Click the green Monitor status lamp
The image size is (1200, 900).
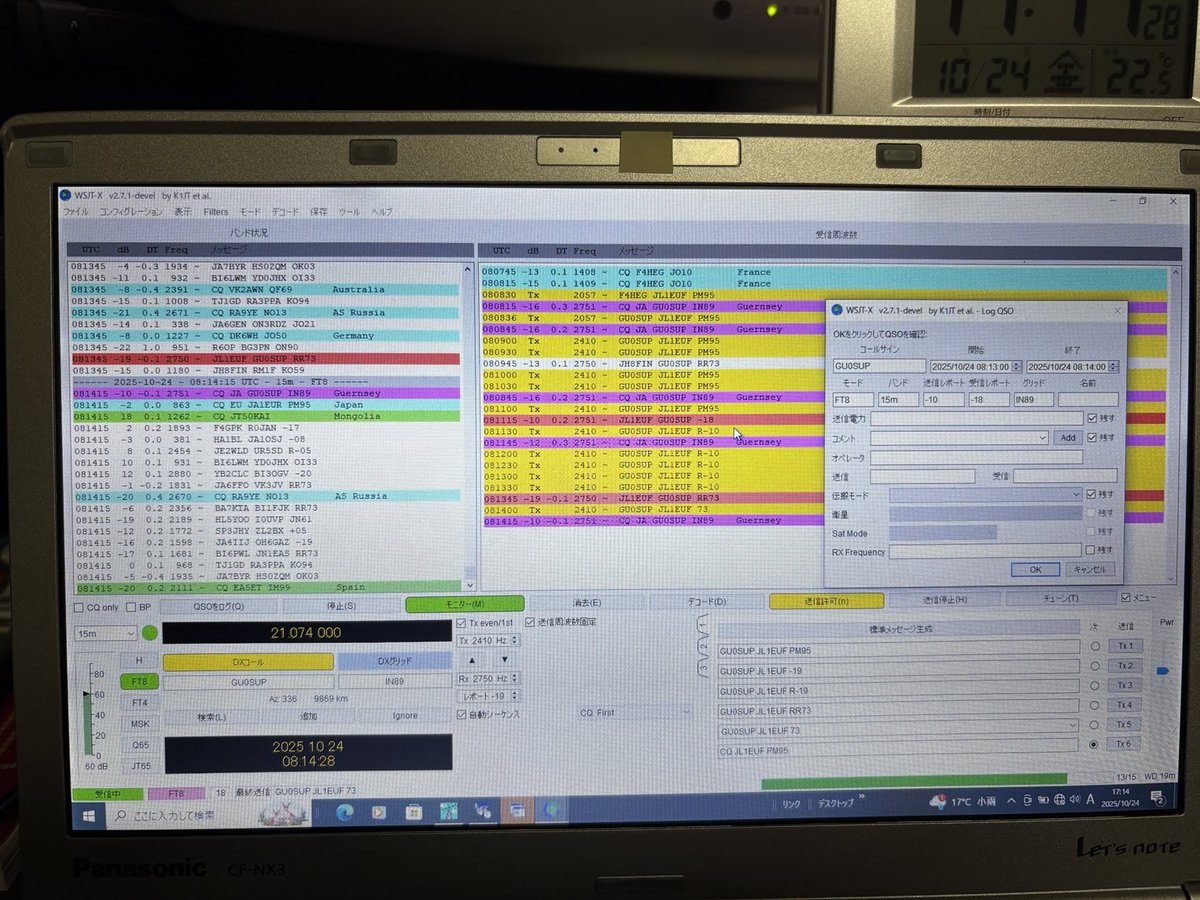[149, 633]
